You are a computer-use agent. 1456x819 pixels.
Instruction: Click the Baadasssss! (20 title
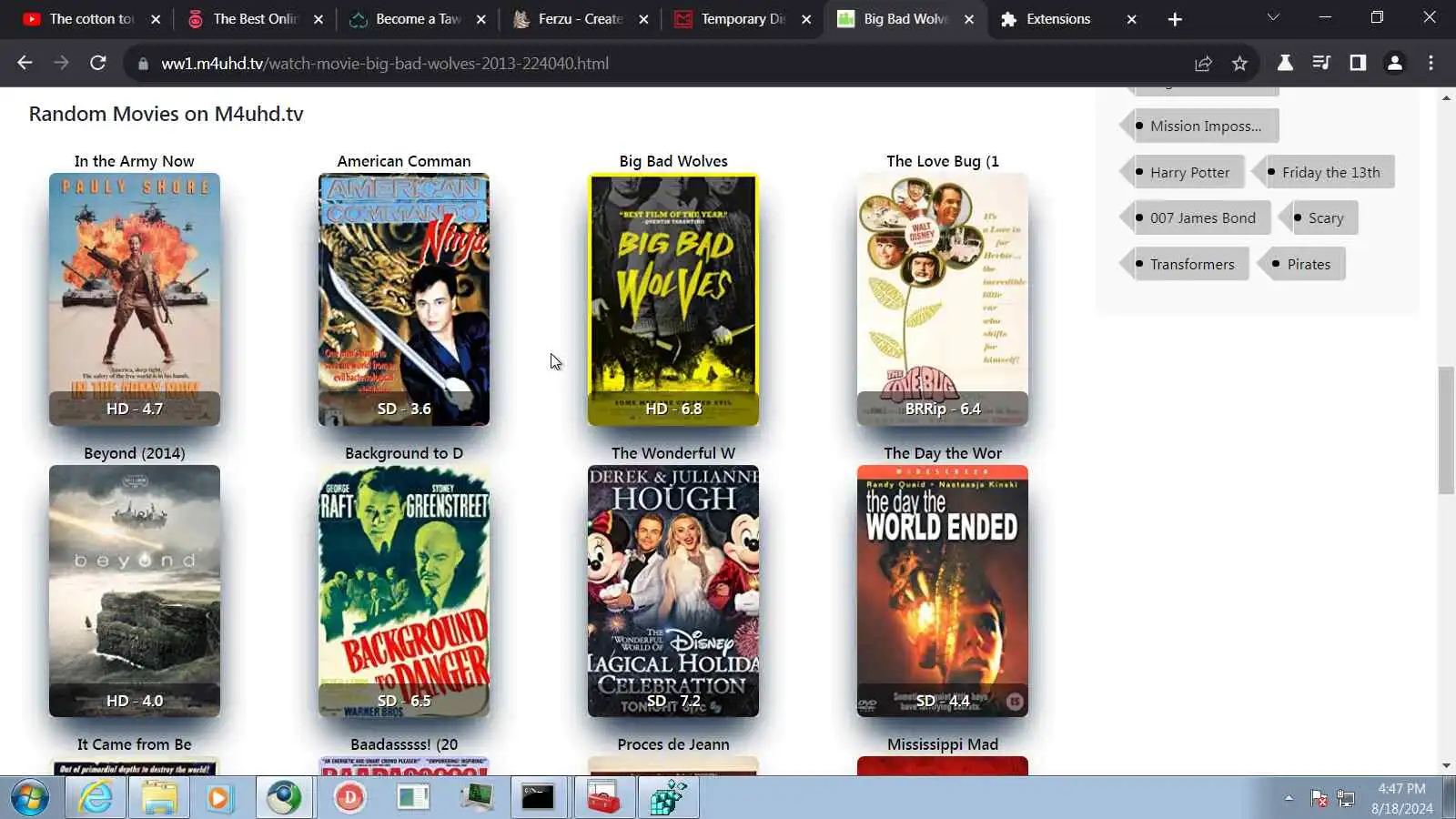tap(404, 744)
